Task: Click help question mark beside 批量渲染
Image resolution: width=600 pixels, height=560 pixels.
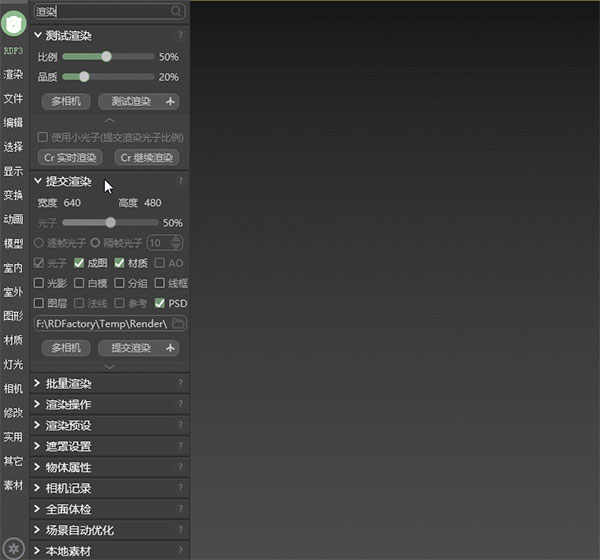Action: pos(180,384)
